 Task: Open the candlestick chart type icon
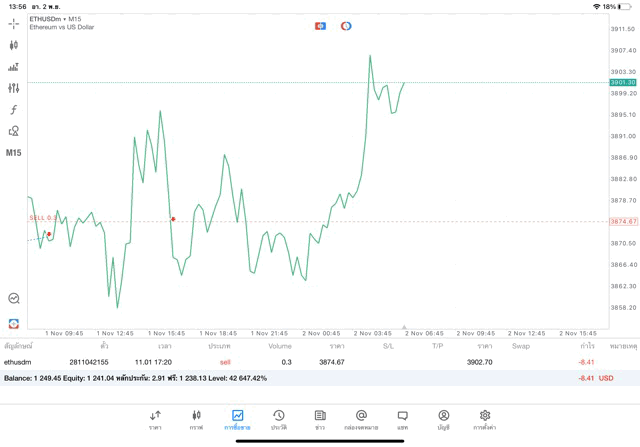pyautogui.click(x=14, y=45)
